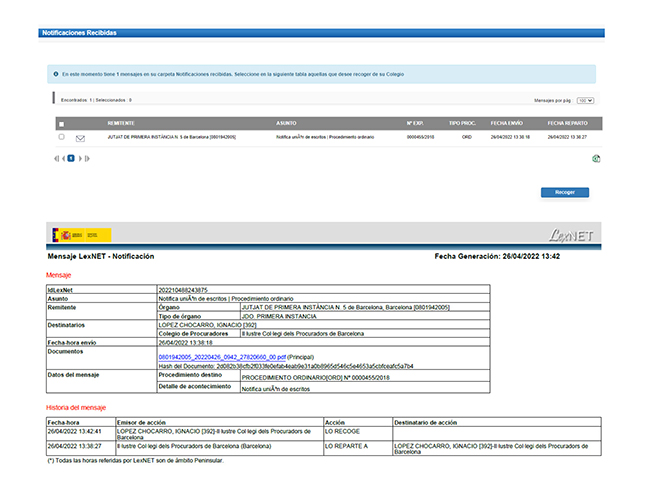Open the PDF 0801942005_20220426_0942_27820660_00.pdf
The width and height of the screenshot is (657, 500).
tap(222, 357)
